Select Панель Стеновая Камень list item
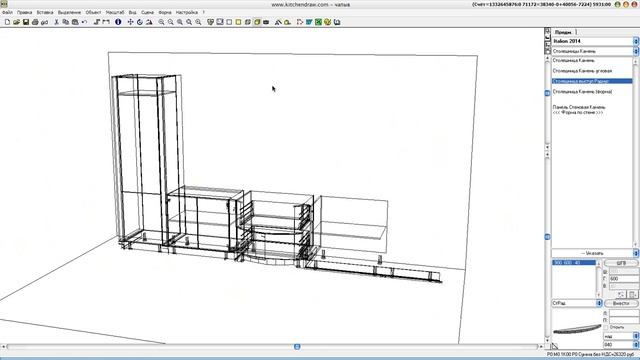 point(579,107)
